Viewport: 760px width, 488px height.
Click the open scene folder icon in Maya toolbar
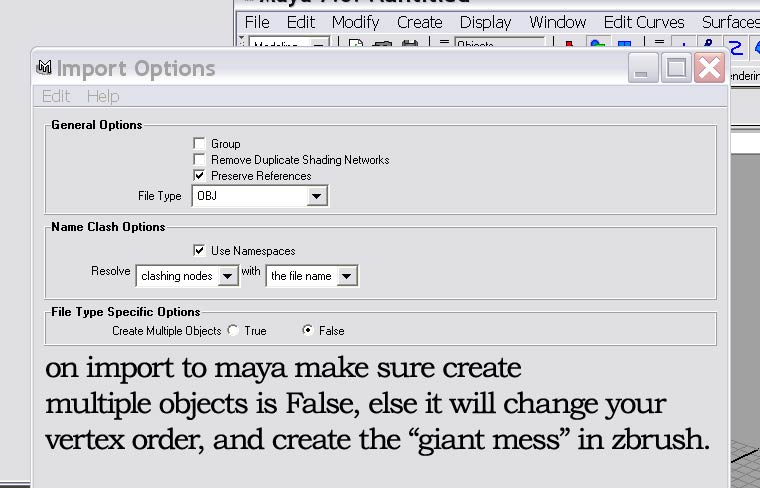[x=382, y=43]
